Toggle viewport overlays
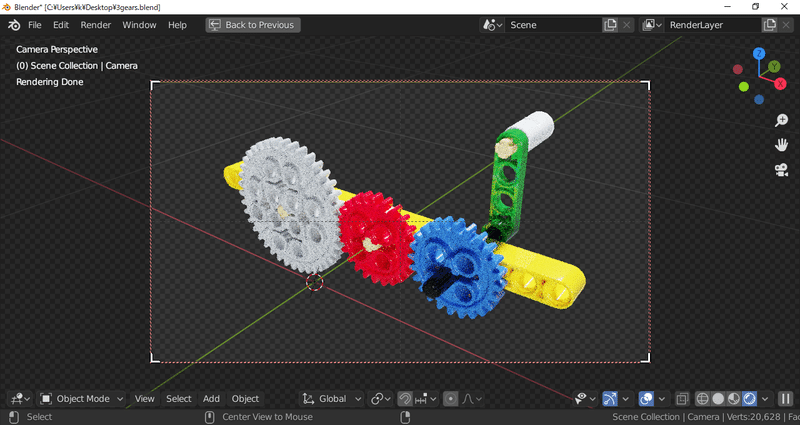This screenshot has height=425, width=800. pos(646,399)
